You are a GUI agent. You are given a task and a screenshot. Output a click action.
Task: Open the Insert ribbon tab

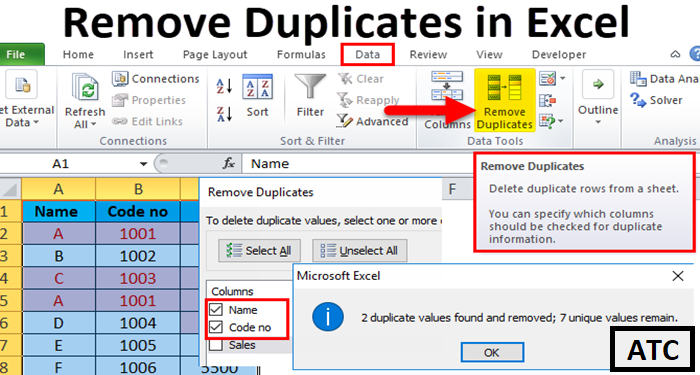(138, 54)
